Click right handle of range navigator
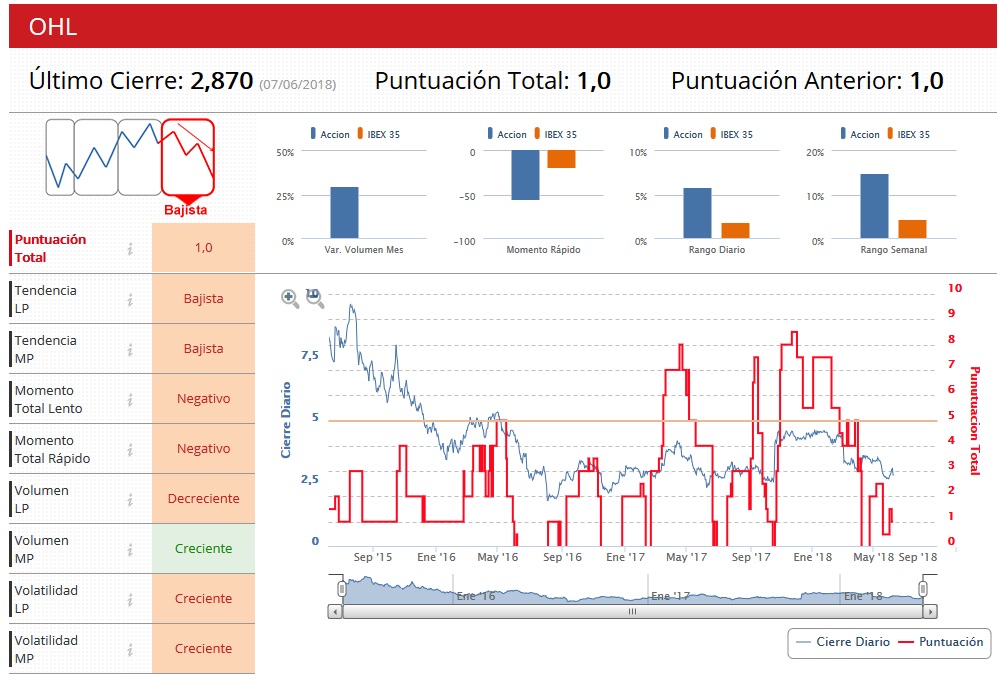Viewport: 1004px width, 674px height. (x=923, y=588)
